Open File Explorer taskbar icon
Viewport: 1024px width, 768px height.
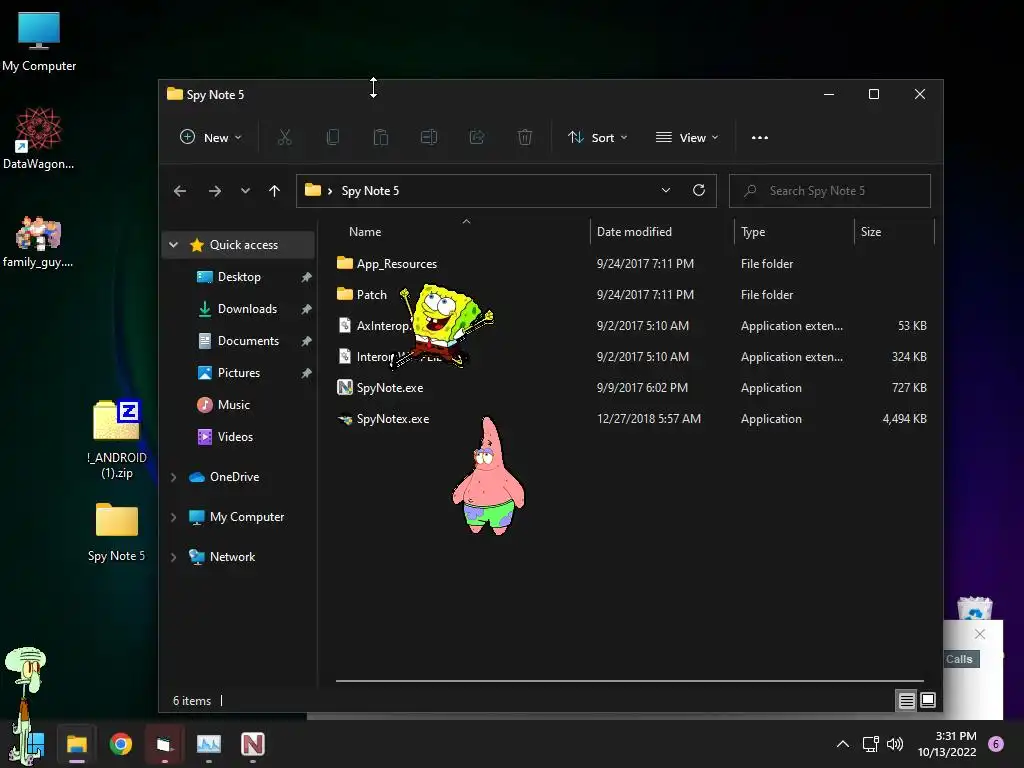tap(76, 744)
